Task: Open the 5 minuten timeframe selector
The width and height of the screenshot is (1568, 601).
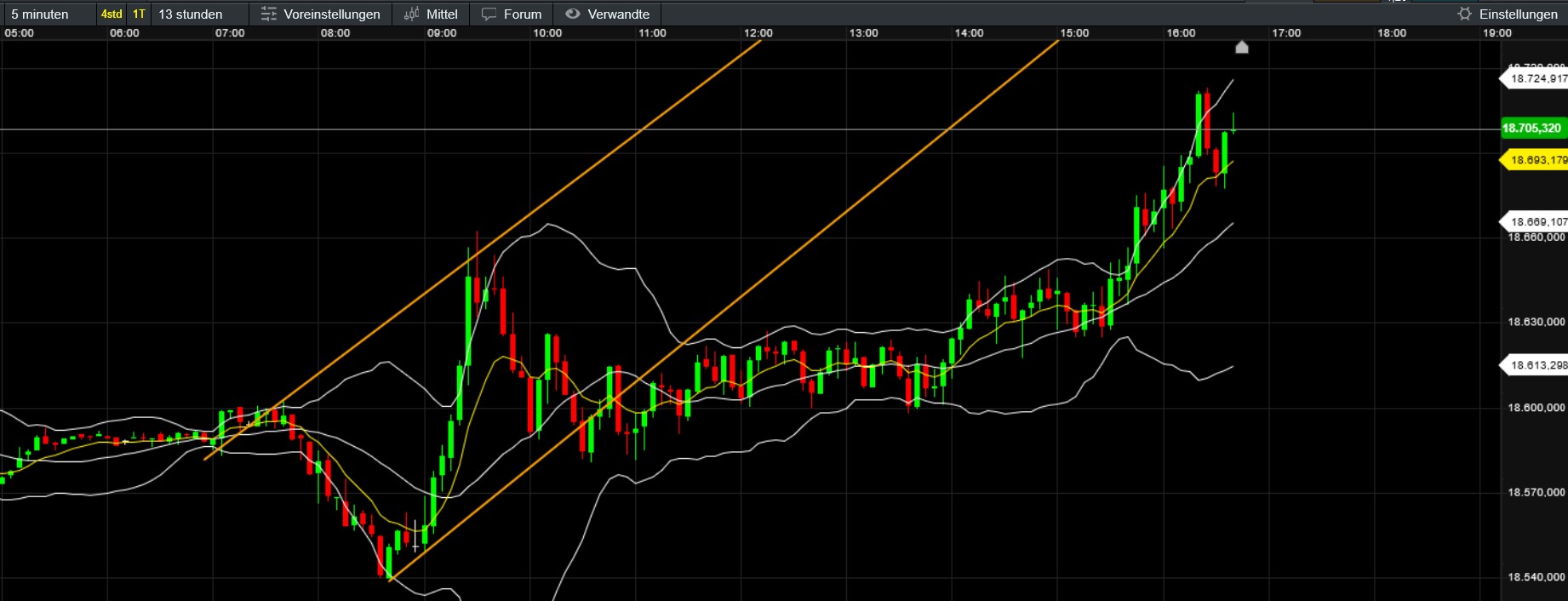Action: (40, 14)
